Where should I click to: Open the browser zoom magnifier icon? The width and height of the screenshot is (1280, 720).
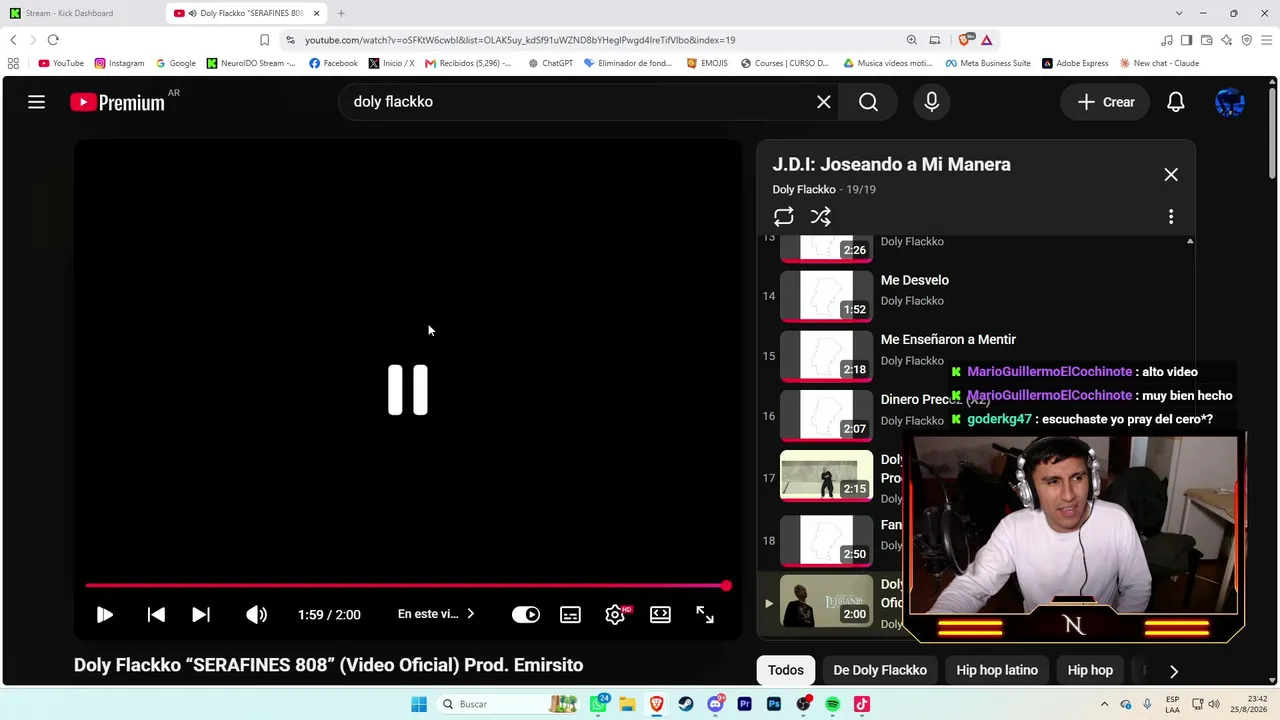coord(911,40)
